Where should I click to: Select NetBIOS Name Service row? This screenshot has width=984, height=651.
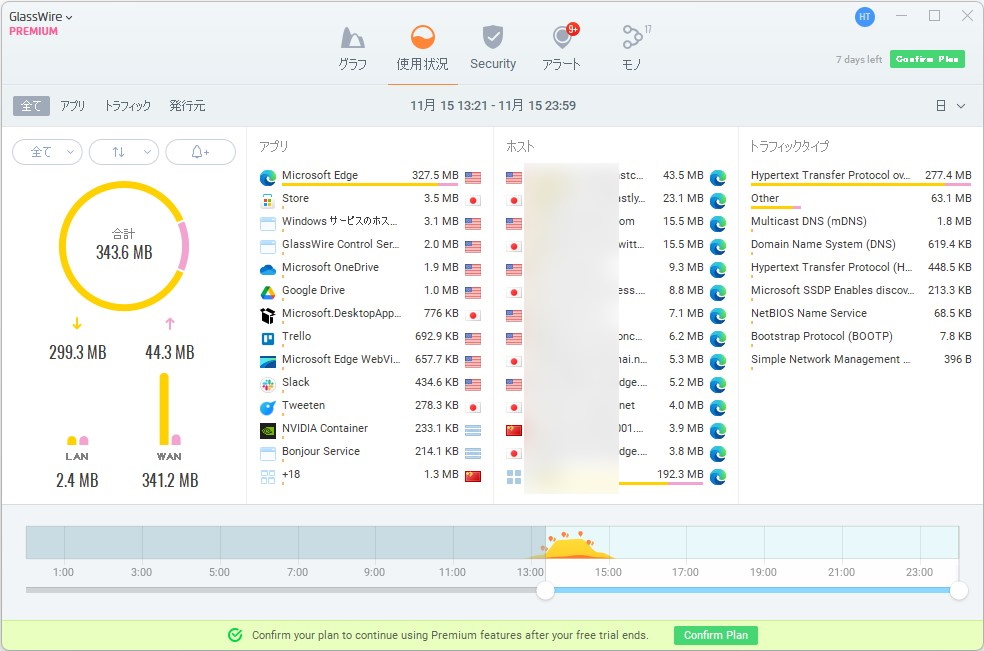[x=861, y=313]
